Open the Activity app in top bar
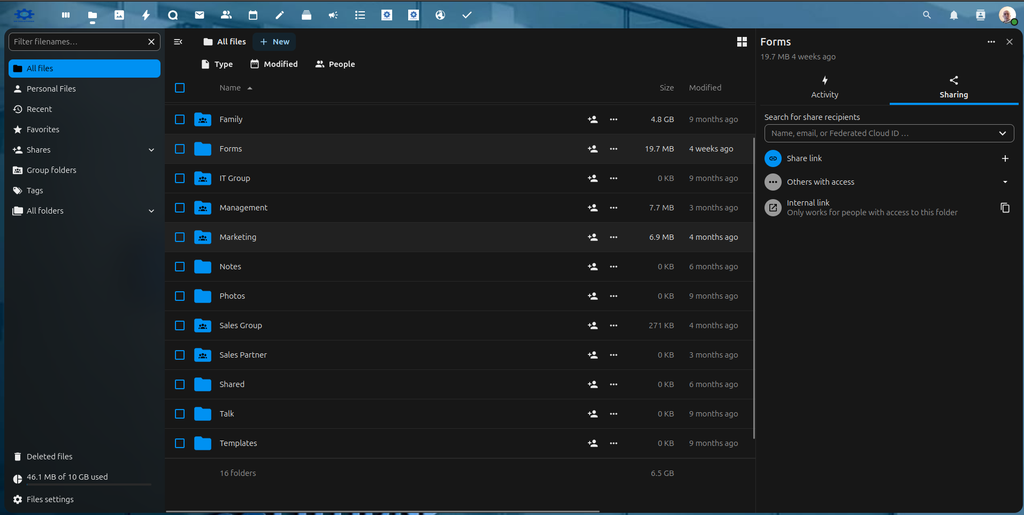1024x515 pixels. 146,15
